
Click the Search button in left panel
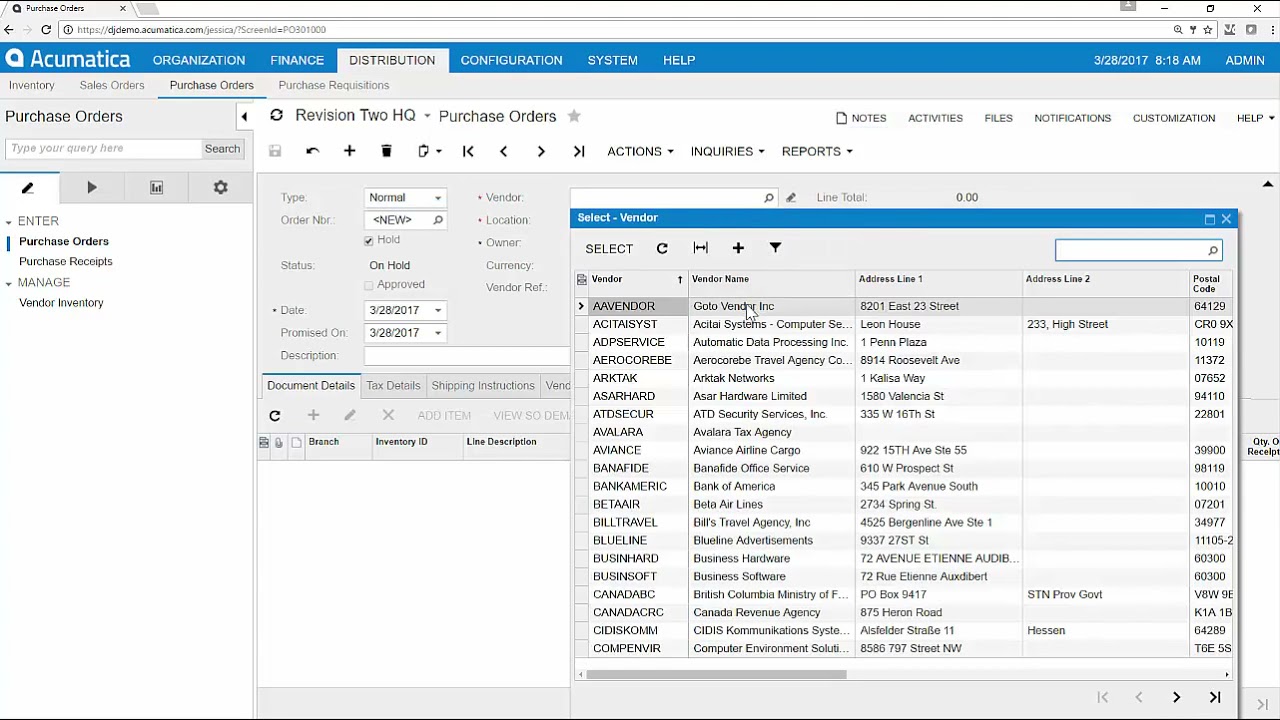(222, 148)
